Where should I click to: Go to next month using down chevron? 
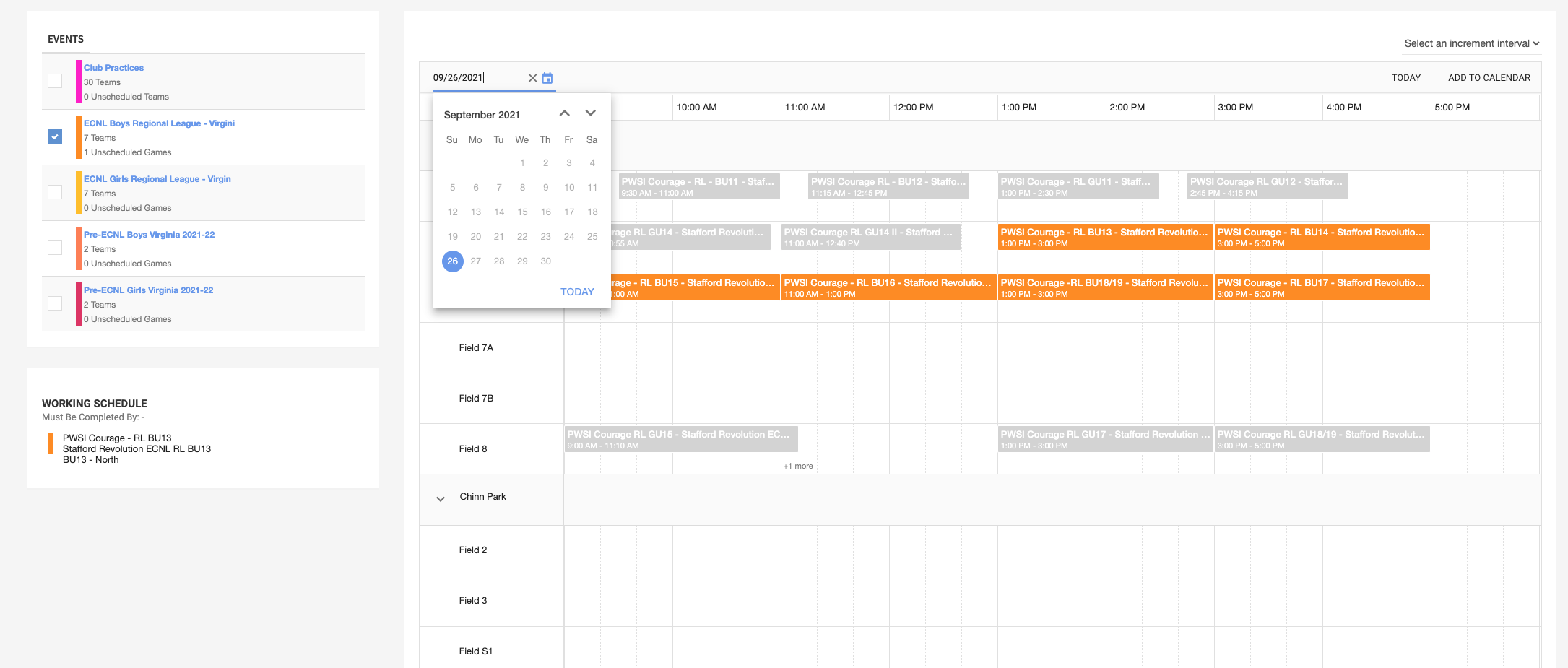point(590,113)
